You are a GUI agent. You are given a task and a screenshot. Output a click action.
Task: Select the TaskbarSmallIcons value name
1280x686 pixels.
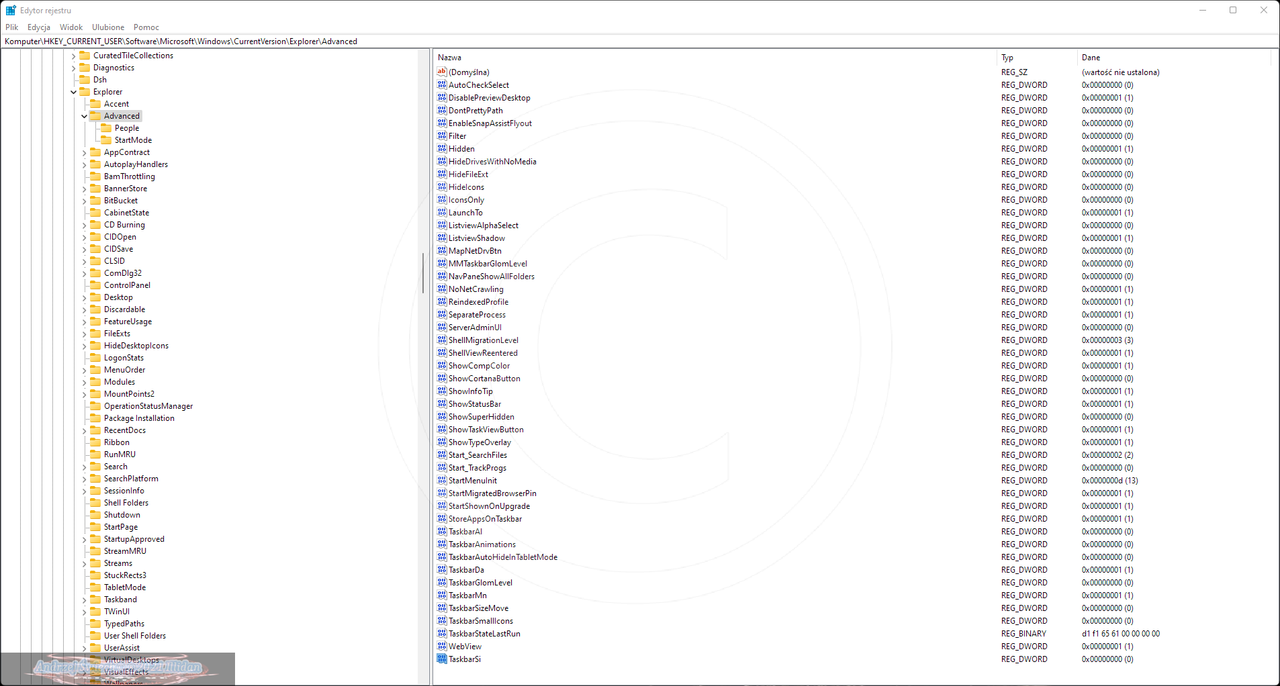click(480, 621)
